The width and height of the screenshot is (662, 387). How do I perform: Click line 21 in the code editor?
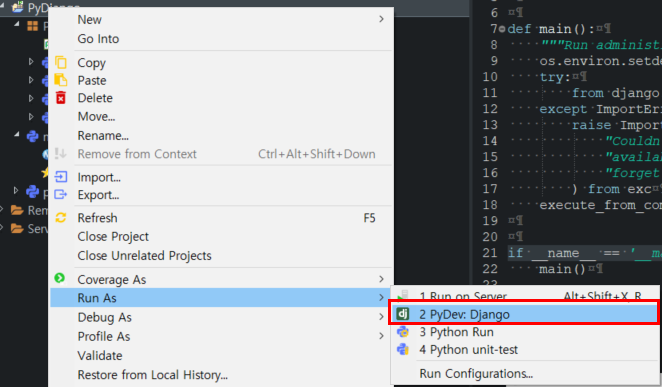point(584,253)
